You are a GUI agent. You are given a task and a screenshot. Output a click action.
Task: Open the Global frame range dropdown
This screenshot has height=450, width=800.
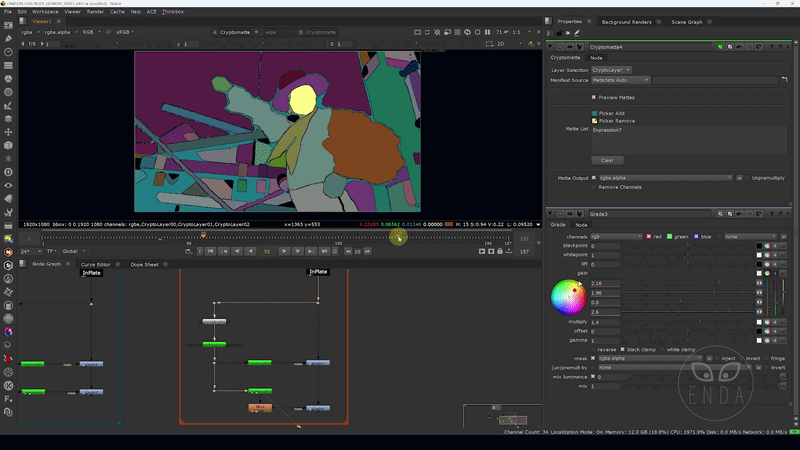73,251
